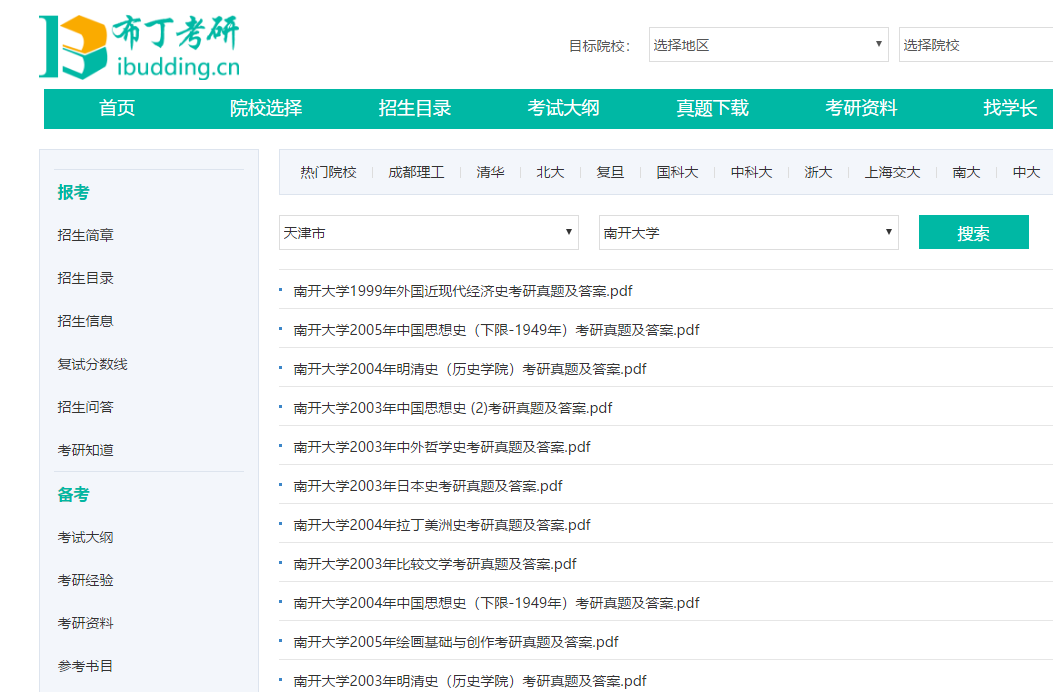Open 考研经验 in the sidebar
The height and width of the screenshot is (692, 1053).
pyautogui.click(x=86, y=580)
